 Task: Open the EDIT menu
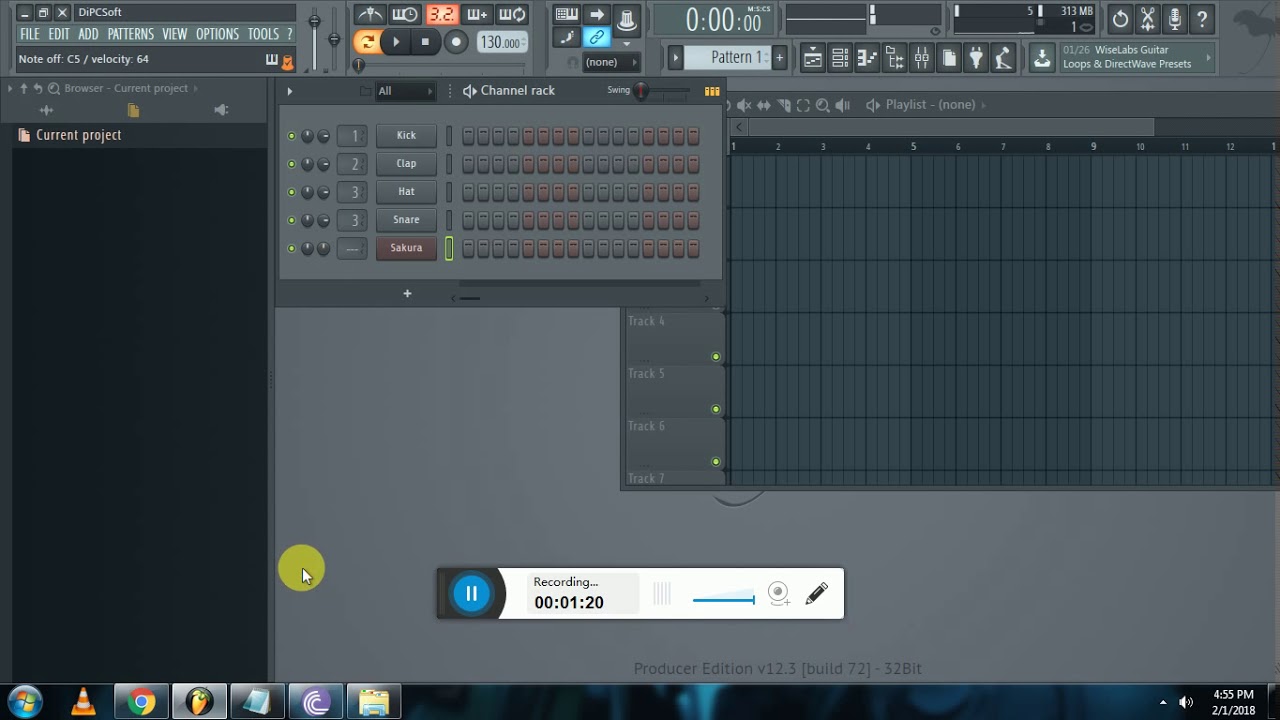(x=59, y=34)
